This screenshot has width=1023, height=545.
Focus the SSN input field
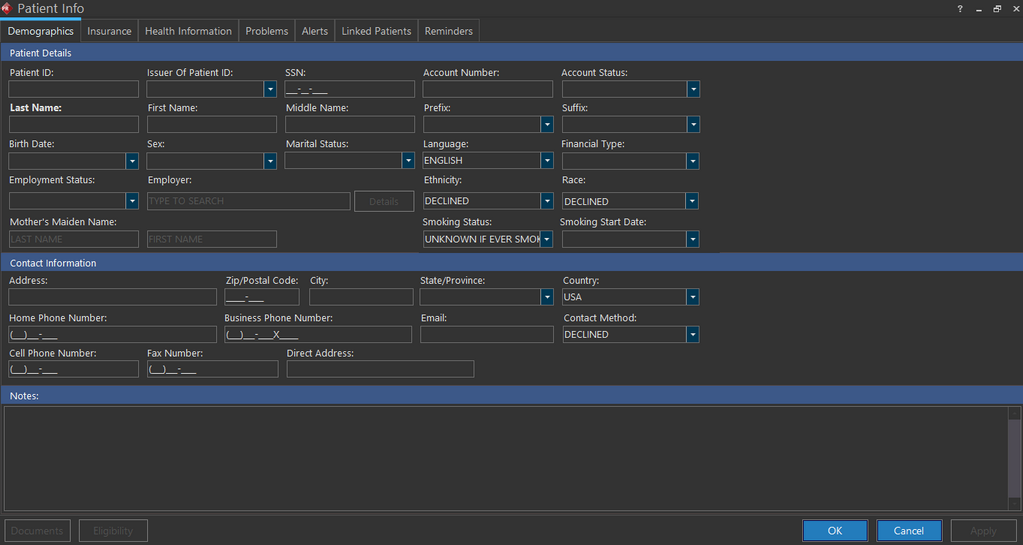point(349,89)
